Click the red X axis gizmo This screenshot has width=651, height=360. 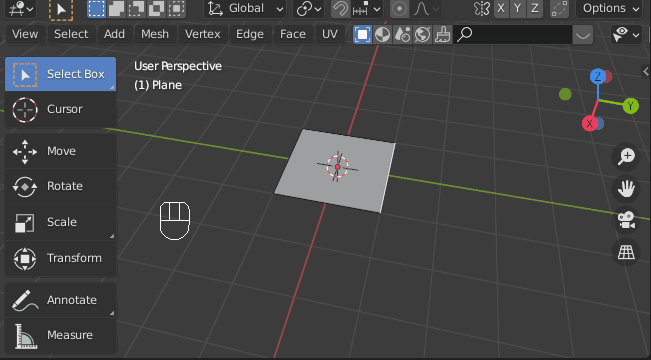coord(589,124)
